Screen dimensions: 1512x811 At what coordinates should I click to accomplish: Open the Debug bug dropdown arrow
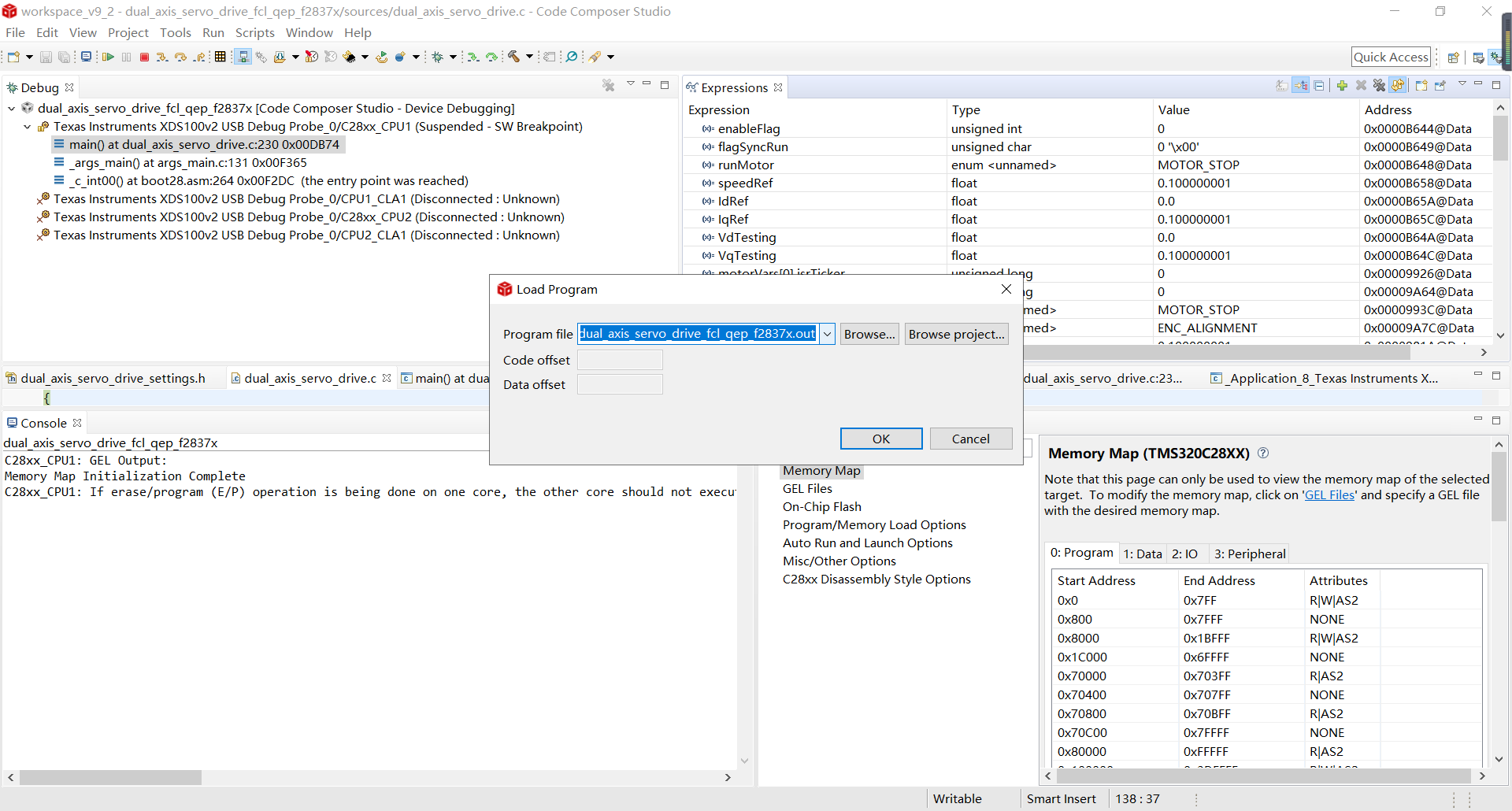tap(453, 57)
